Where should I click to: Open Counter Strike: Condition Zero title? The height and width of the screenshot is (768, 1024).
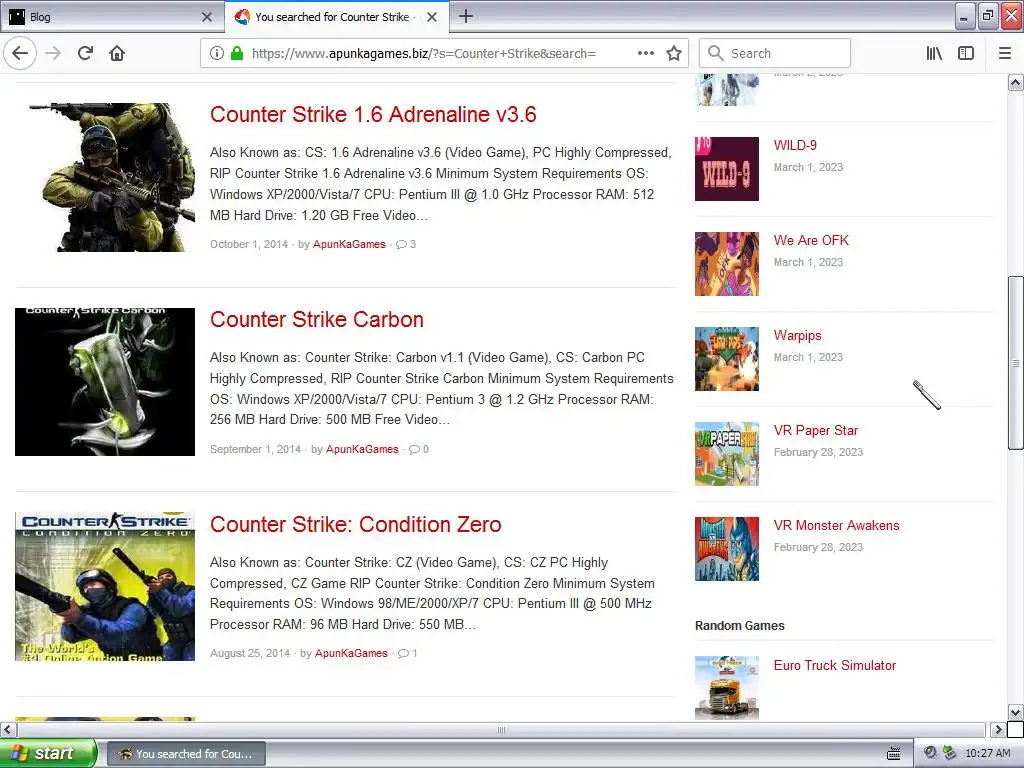[355, 524]
